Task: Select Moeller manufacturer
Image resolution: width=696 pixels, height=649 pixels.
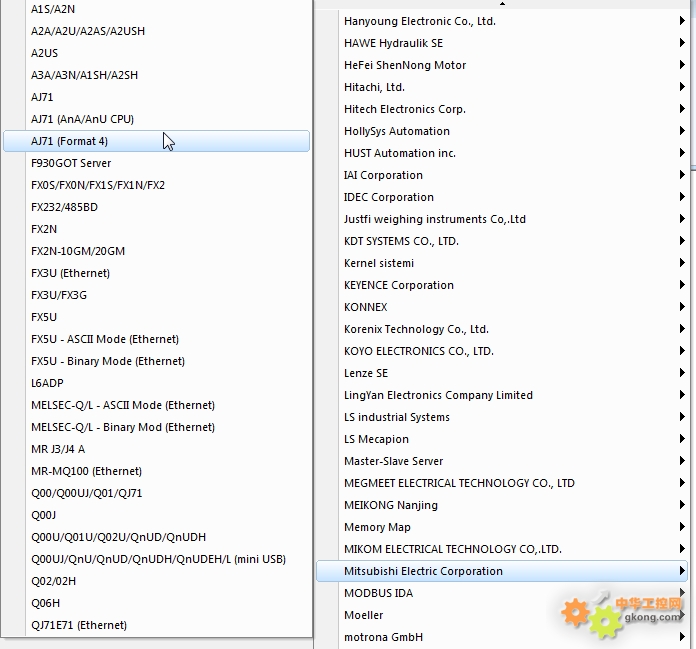Action: (x=502, y=615)
